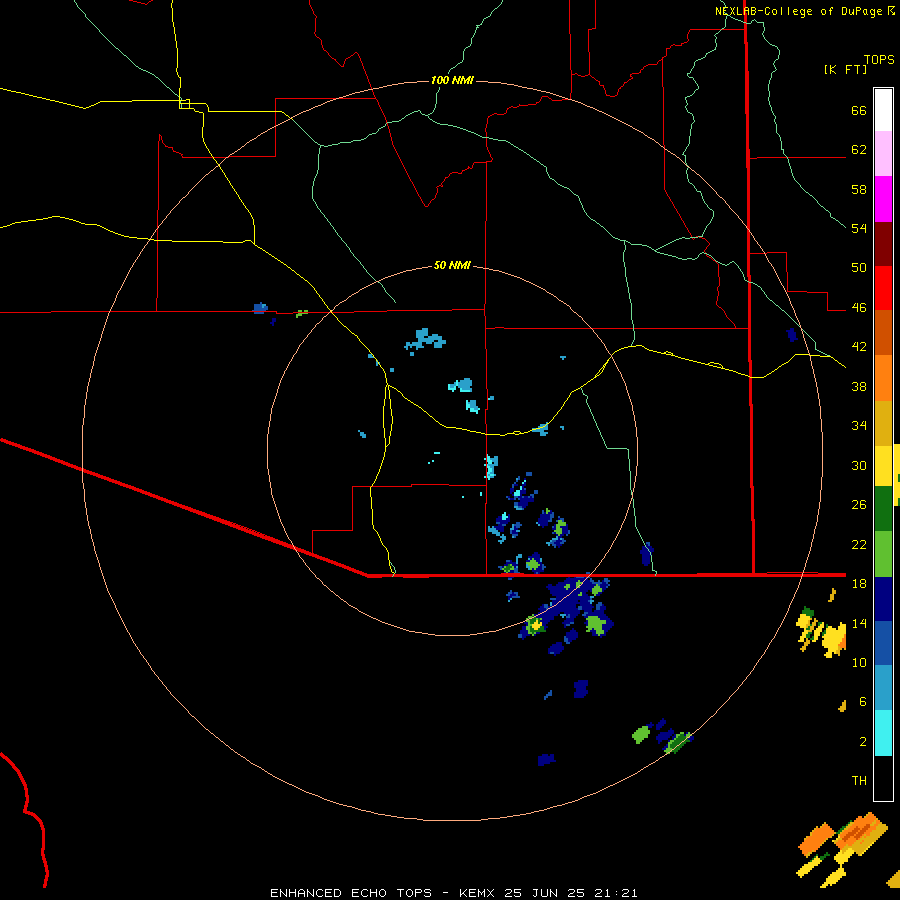Click the legend value "42"
The image size is (900, 900).
tap(859, 347)
